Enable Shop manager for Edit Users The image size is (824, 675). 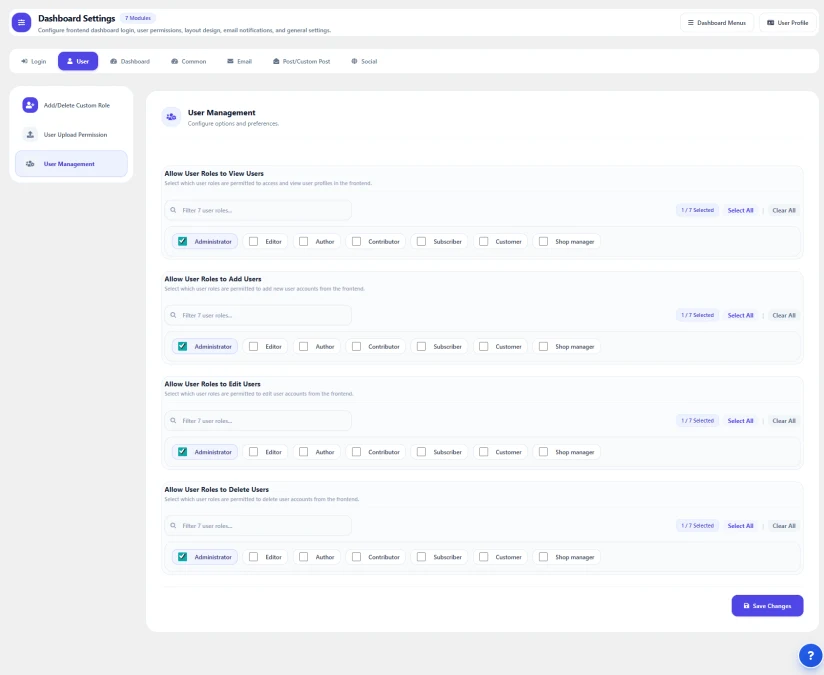click(x=543, y=452)
